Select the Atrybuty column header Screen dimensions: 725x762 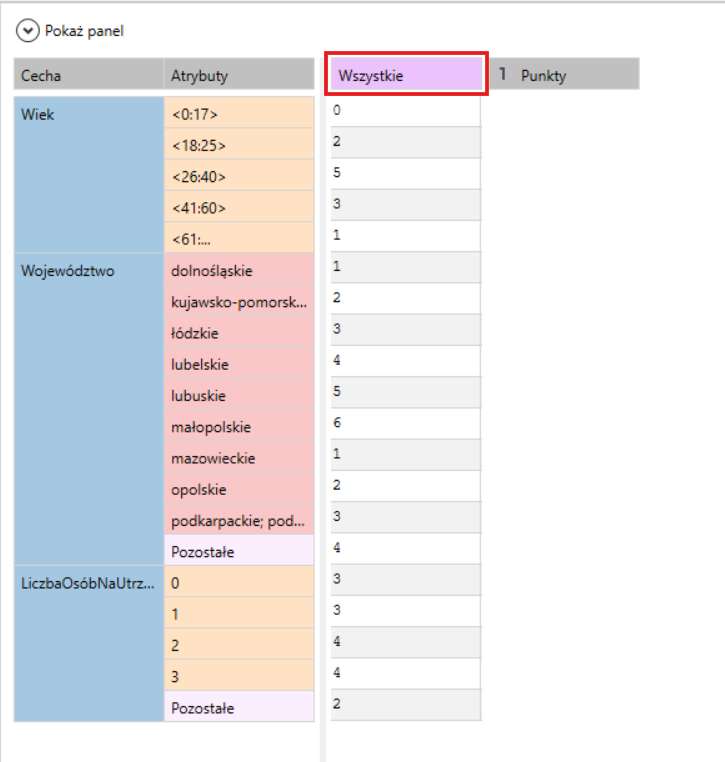tap(239, 74)
